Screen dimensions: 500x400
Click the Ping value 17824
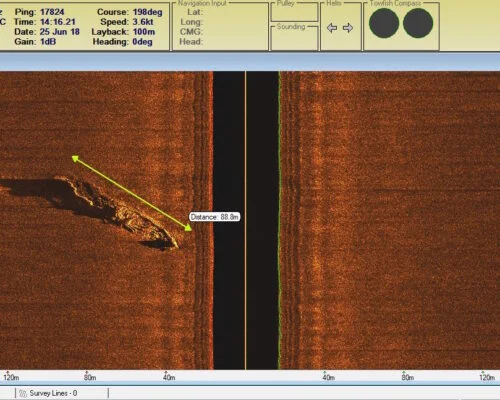tap(52, 12)
